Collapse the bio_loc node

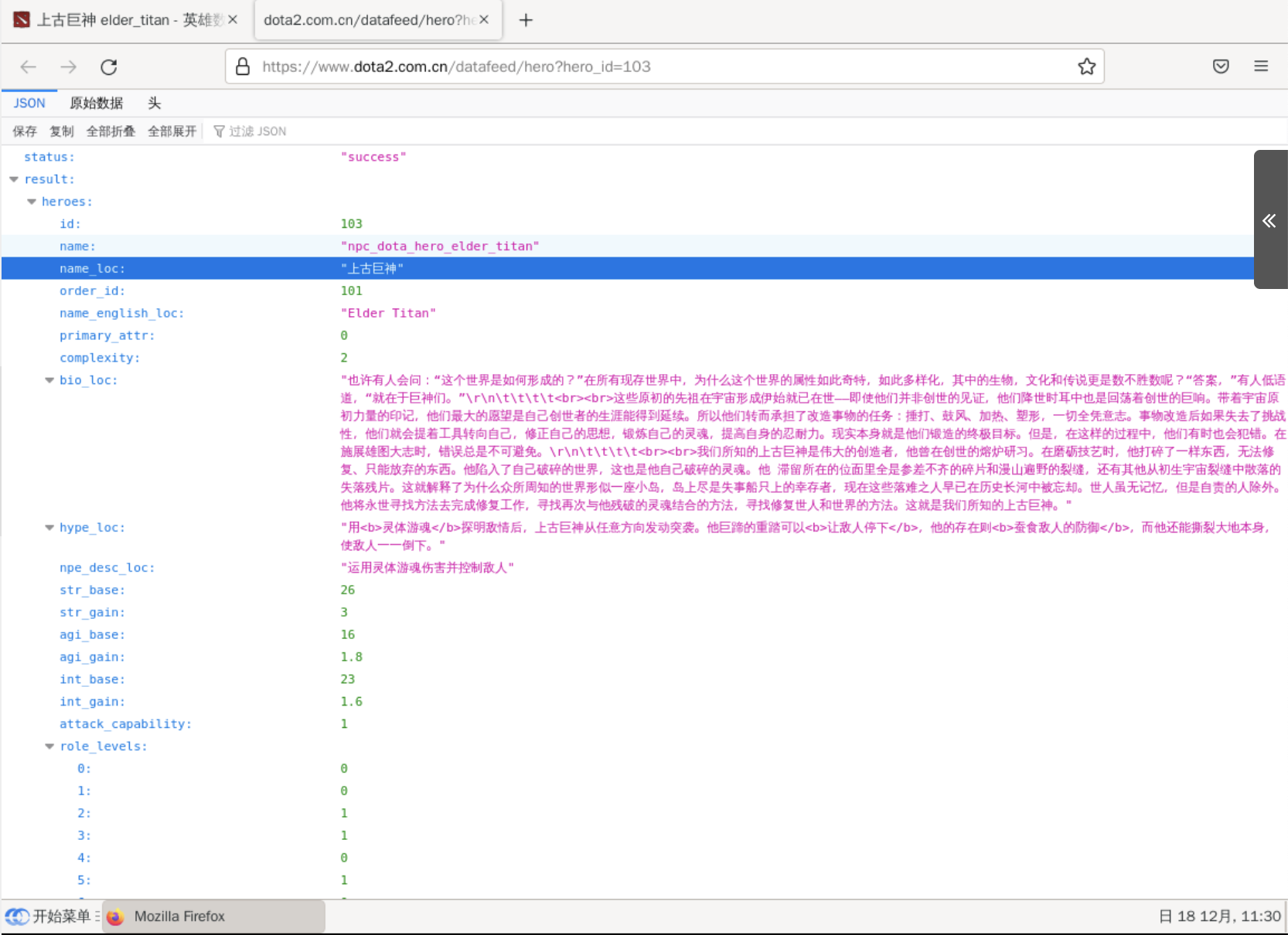[x=49, y=380]
